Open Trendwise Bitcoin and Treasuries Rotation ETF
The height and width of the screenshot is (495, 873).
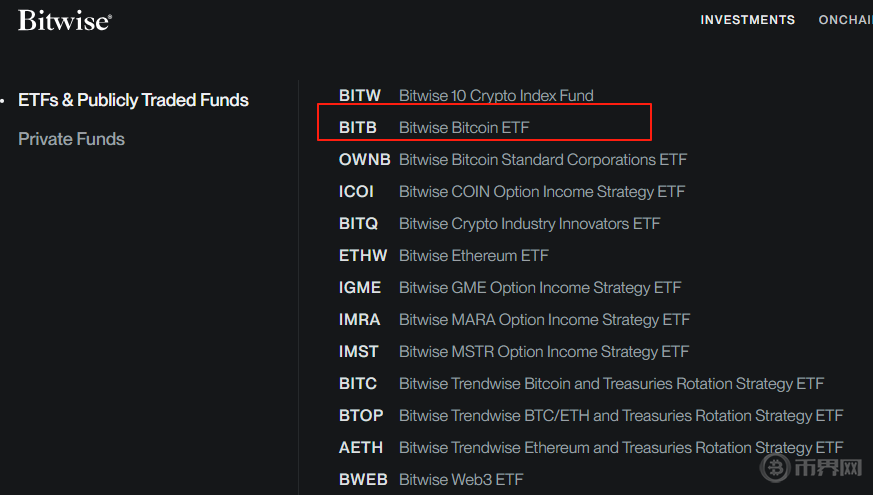(611, 384)
